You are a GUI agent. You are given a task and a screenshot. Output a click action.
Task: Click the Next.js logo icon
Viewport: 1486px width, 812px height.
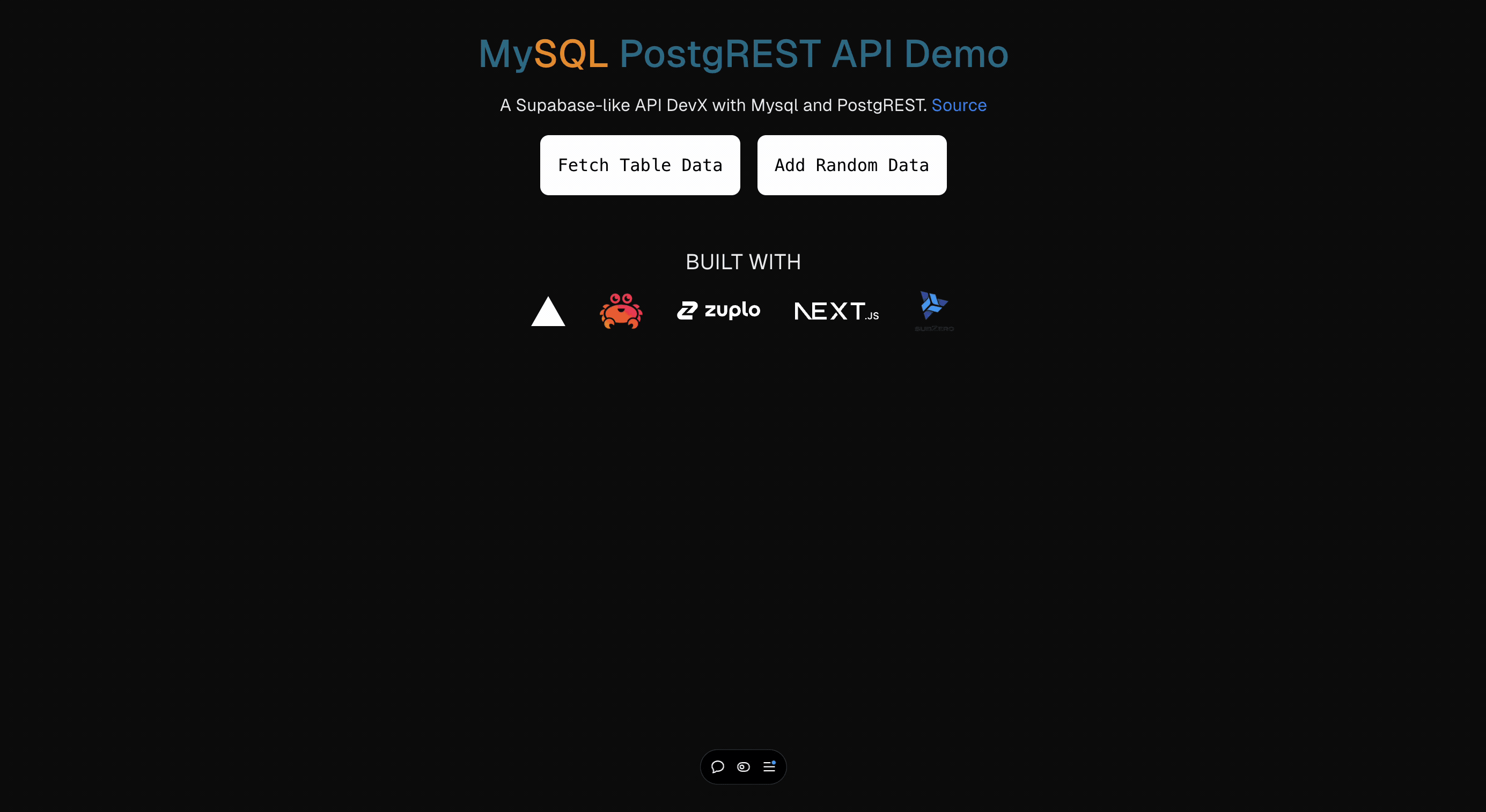point(837,311)
